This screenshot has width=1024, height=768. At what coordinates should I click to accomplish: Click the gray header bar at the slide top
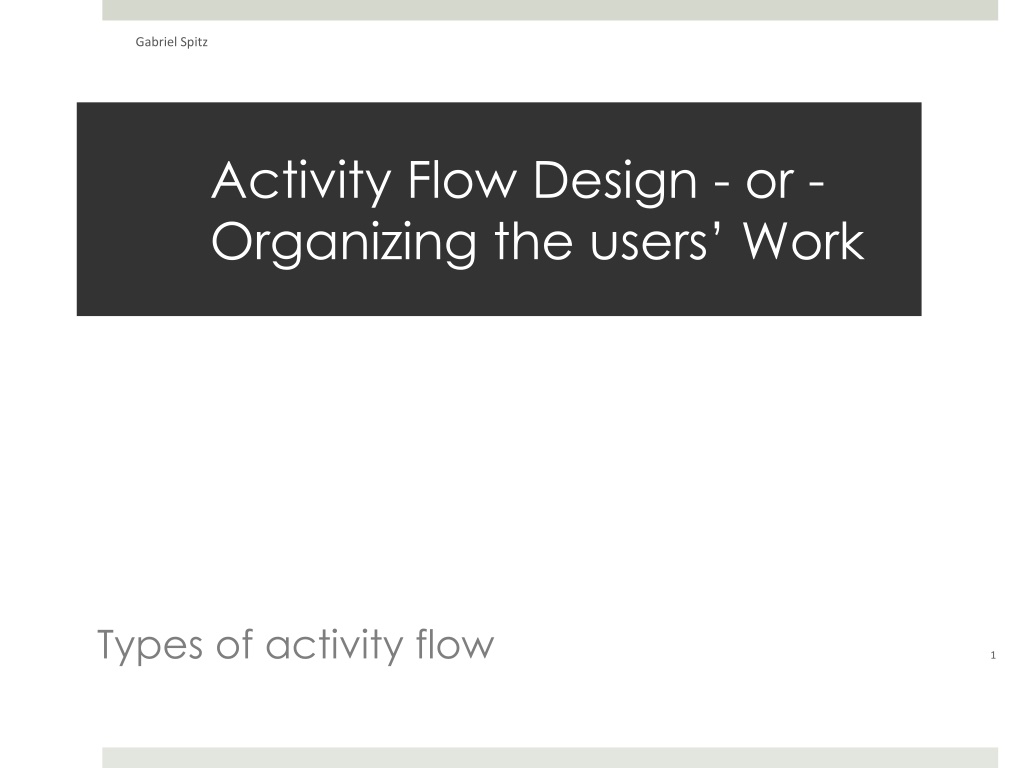(x=550, y=10)
